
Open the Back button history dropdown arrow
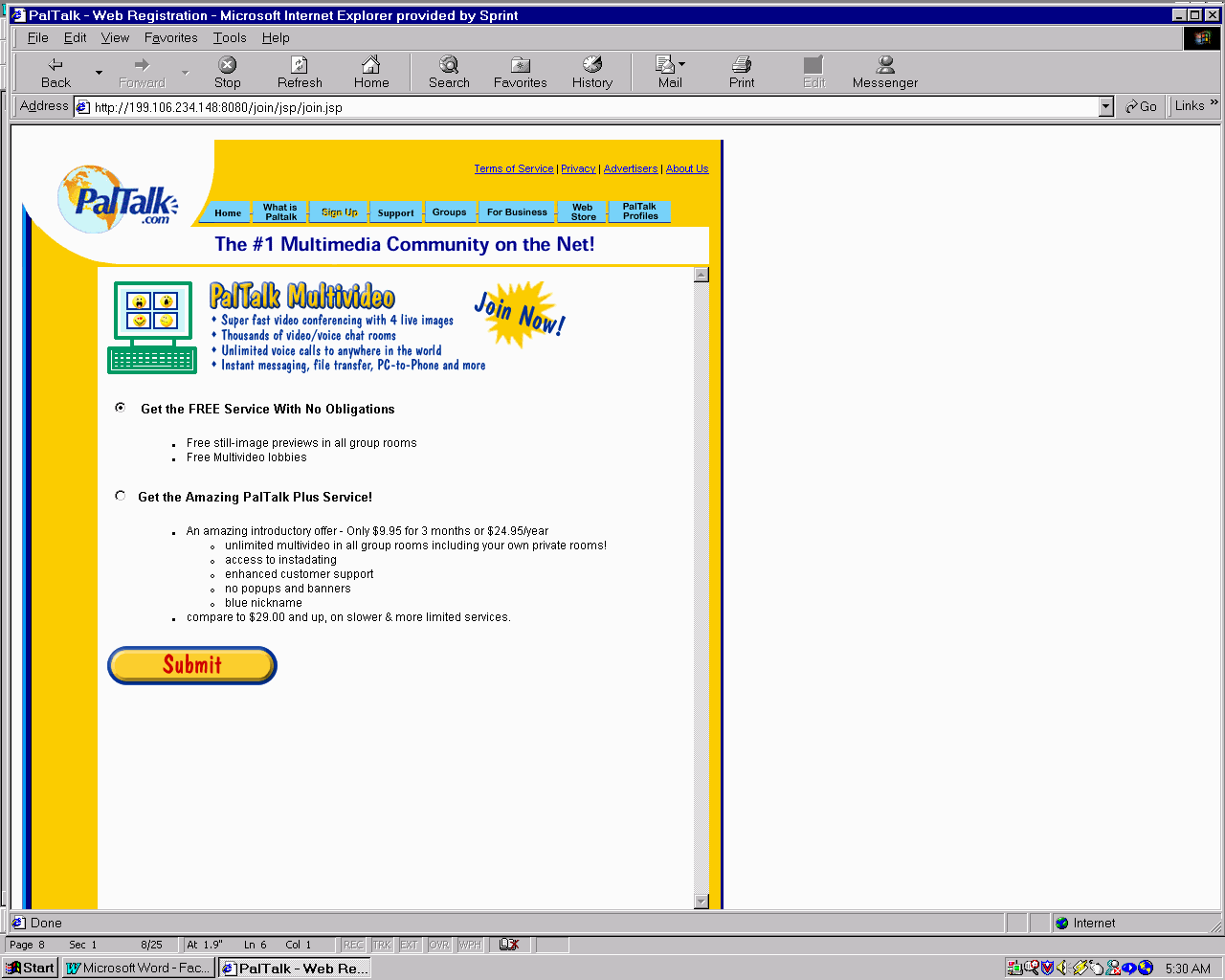[99, 72]
